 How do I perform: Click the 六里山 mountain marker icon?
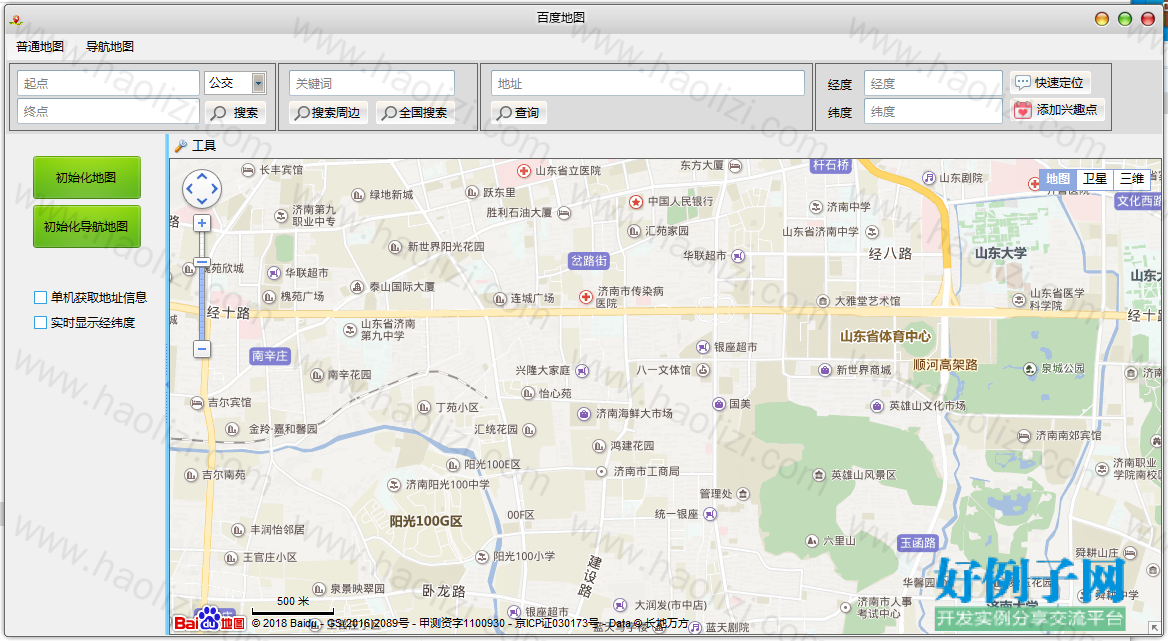click(812, 541)
